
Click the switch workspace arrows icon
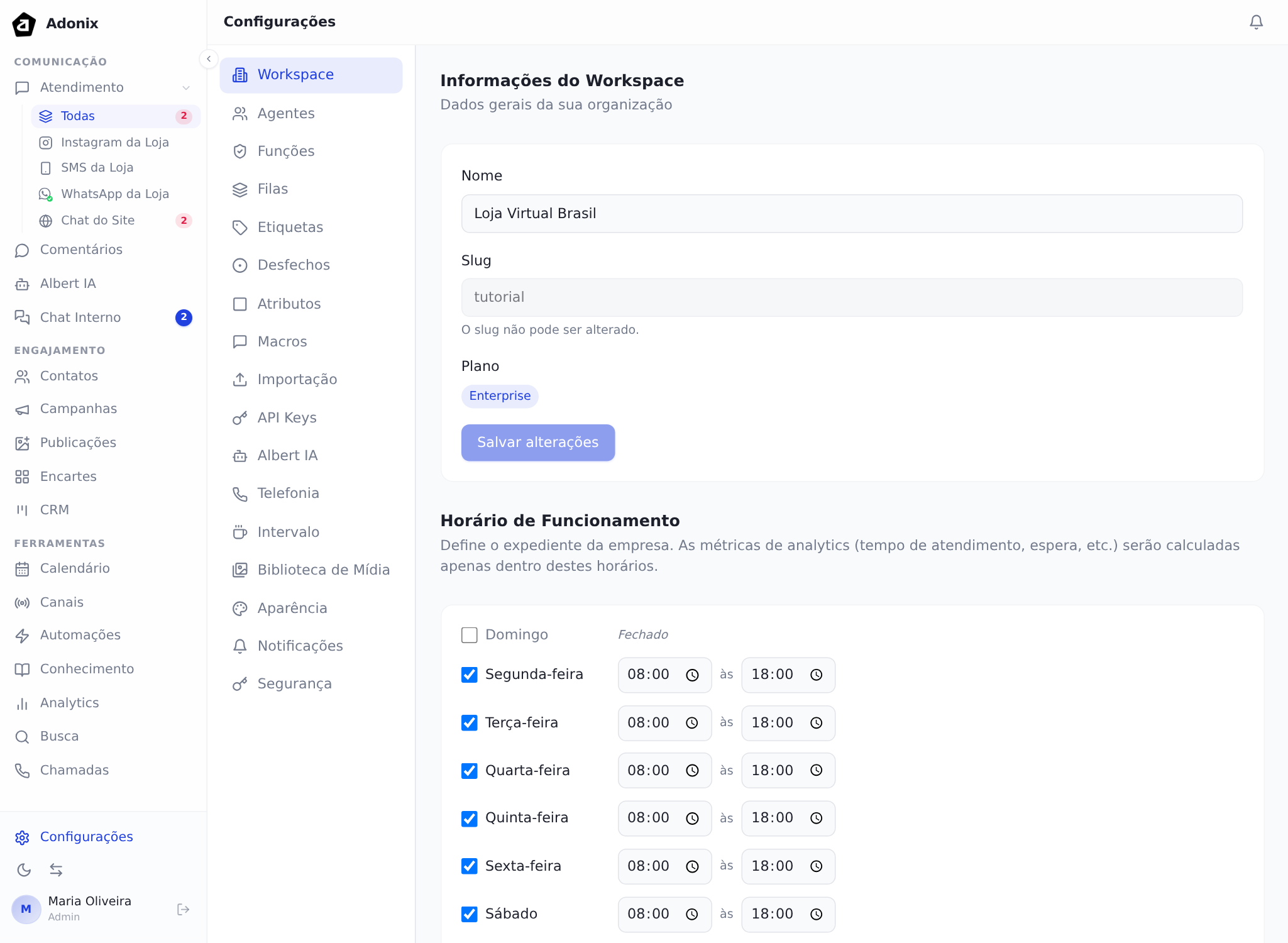(56, 870)
